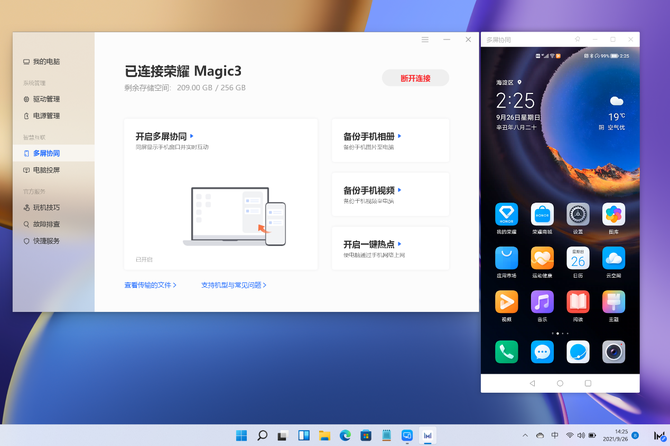The height and width of the screenshot is (446, 670).
Task: Open 应用市场 (AppGallery) on phone screen
Action: pyautogui.click(x=507, y=258)
